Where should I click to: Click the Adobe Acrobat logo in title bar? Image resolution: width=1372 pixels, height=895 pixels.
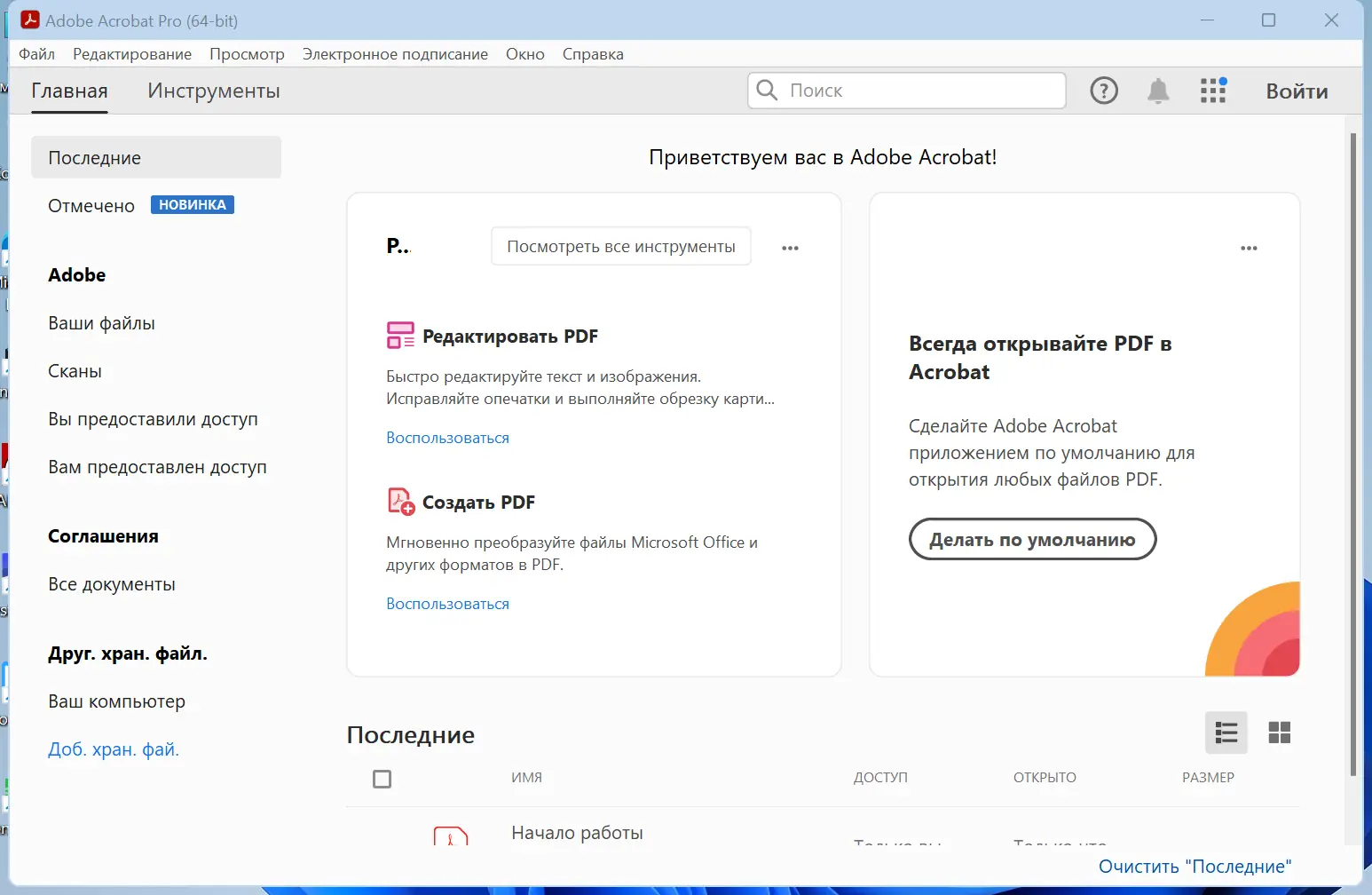click(30, 20)
